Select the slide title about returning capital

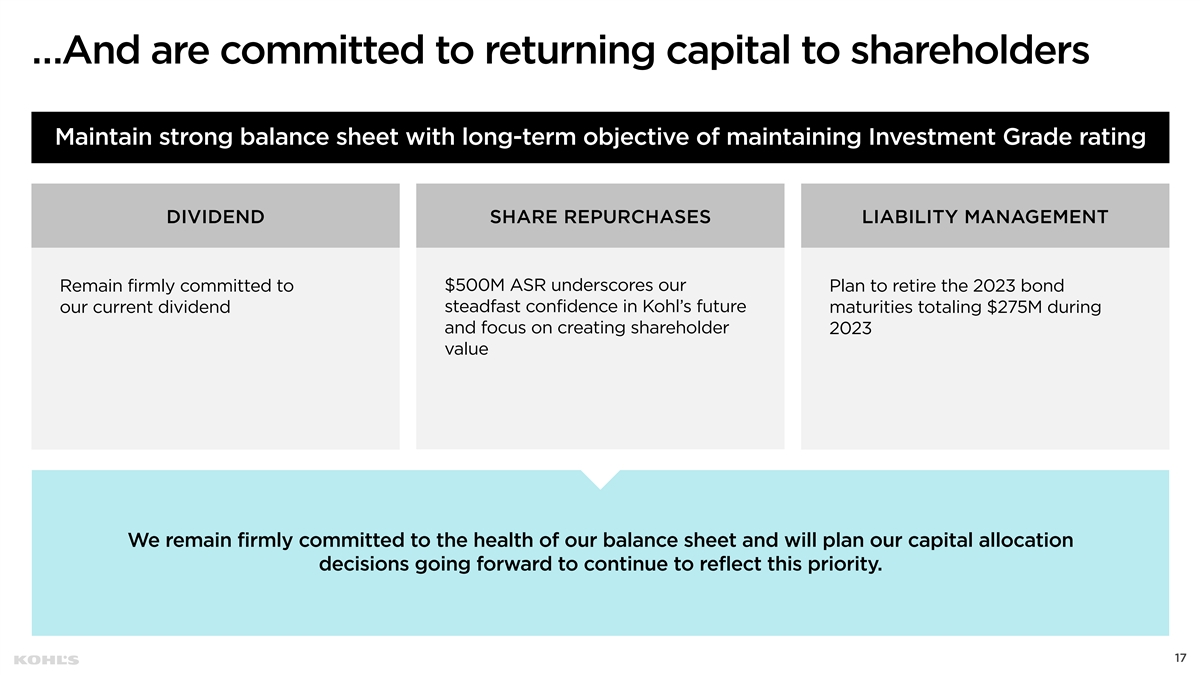point(560,51)
